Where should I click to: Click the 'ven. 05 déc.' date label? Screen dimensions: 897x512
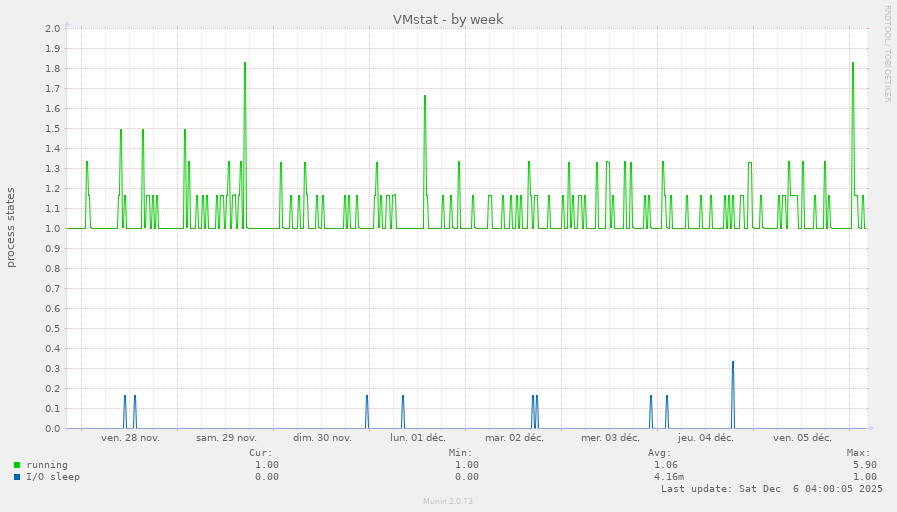tap(802, 438)
